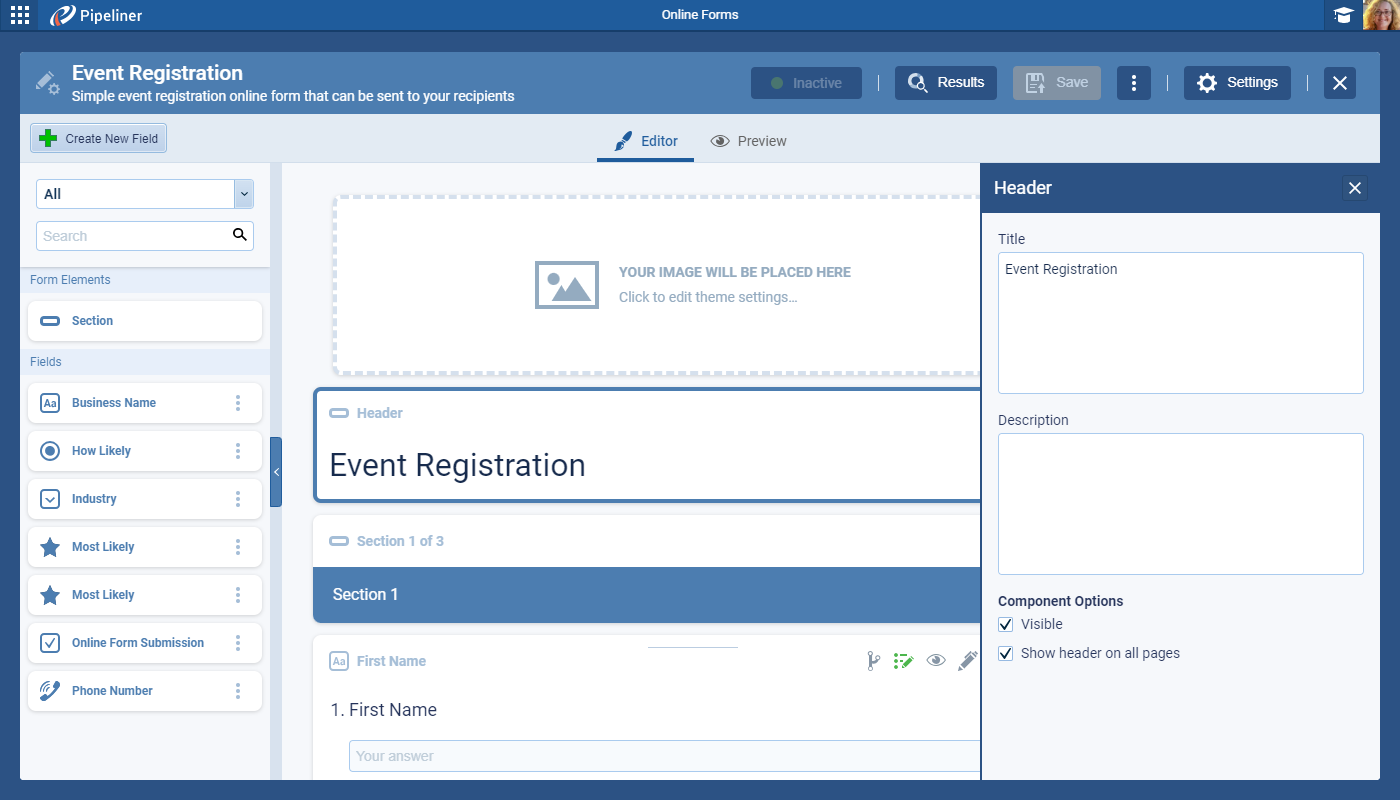1400x800 pixels.
Task: Click the pencil edit icon on First Name
Action: (x=966, y=661)
